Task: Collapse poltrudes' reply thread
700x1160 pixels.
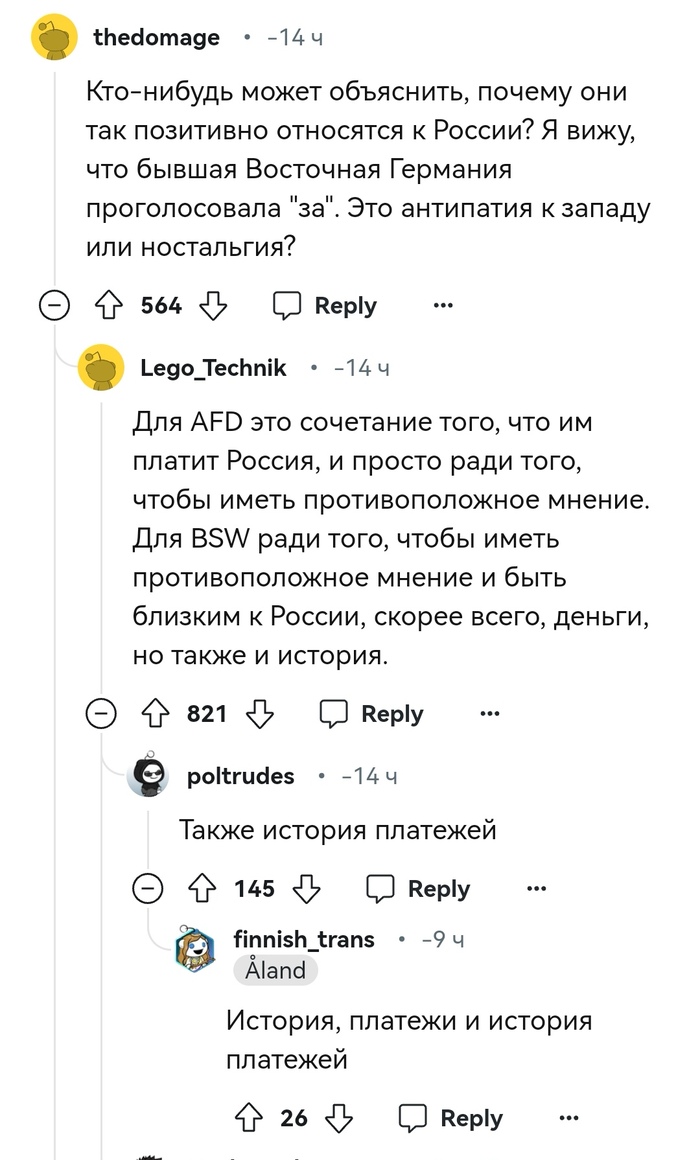Action: (x=148, y=888)
